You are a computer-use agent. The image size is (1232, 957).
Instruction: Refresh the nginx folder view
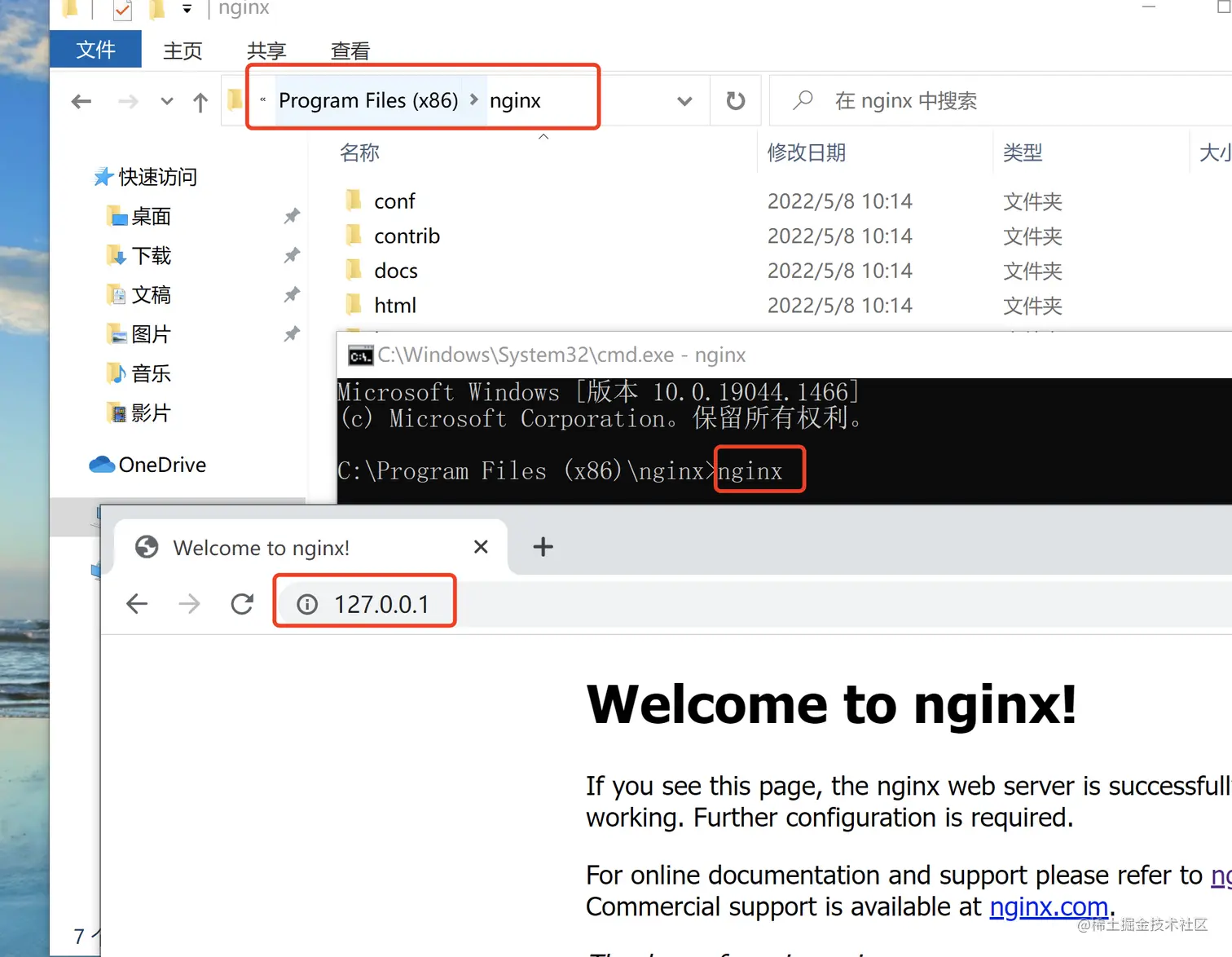click(x=735, y=100)
